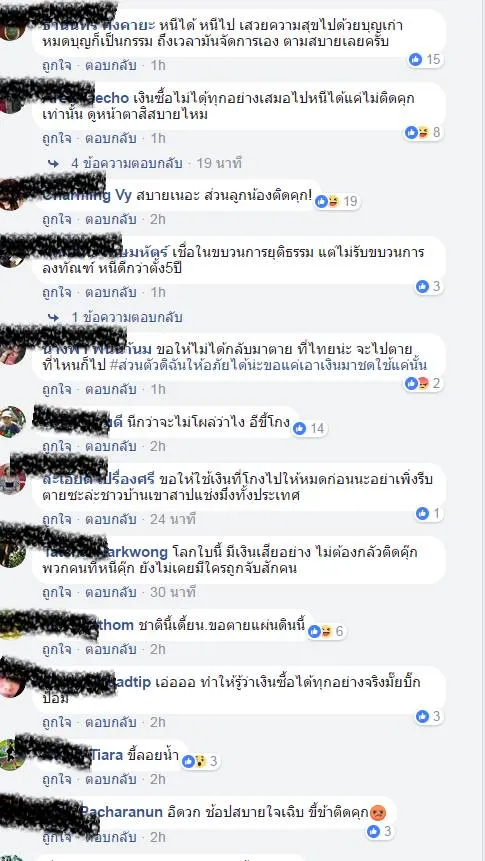Open the like and haha reactions showing 8
The height and width of the screenshot is (861, 485).
coord(423,132)
